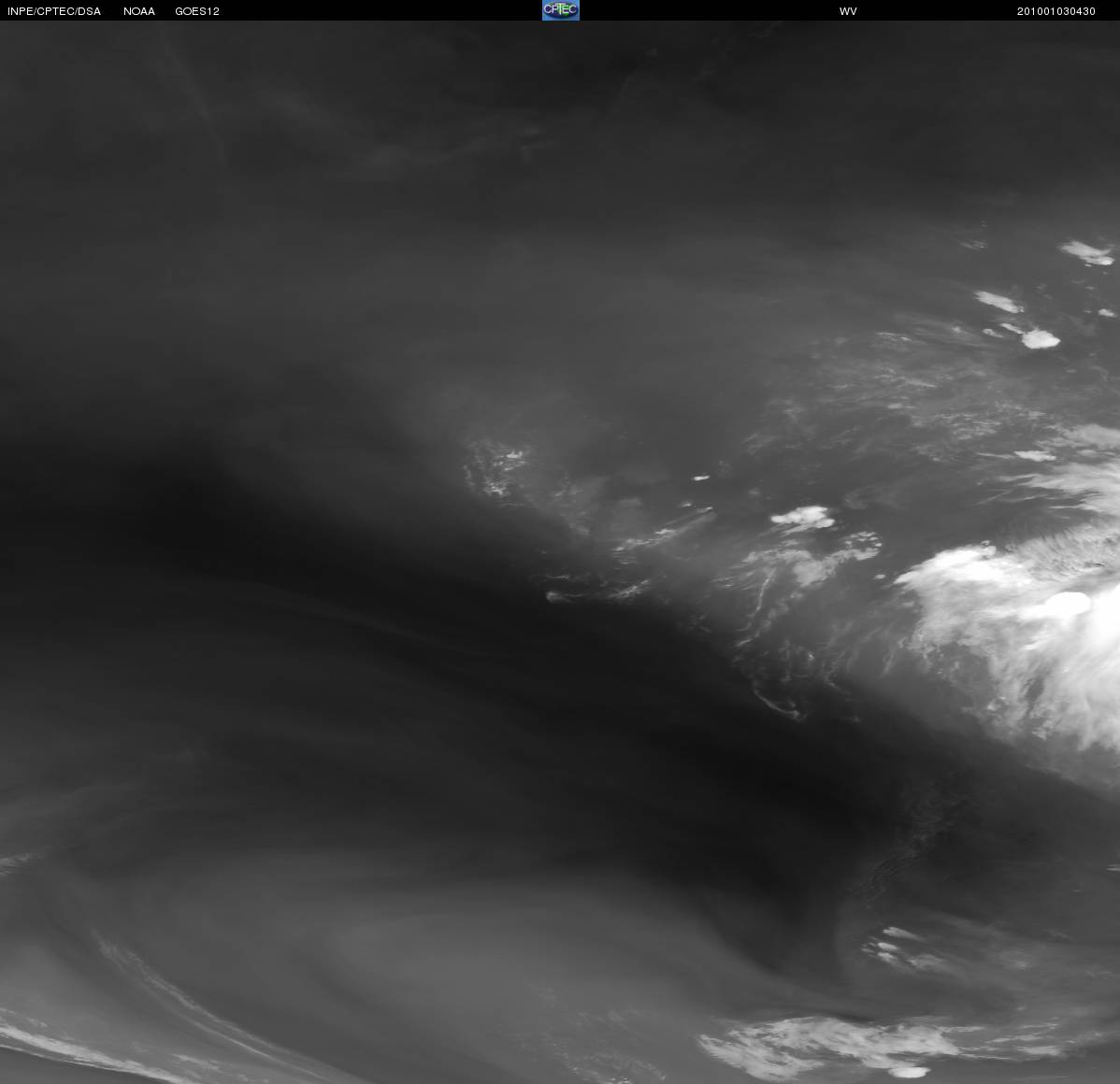Click the CPTEC logo in header

[561, 10]
